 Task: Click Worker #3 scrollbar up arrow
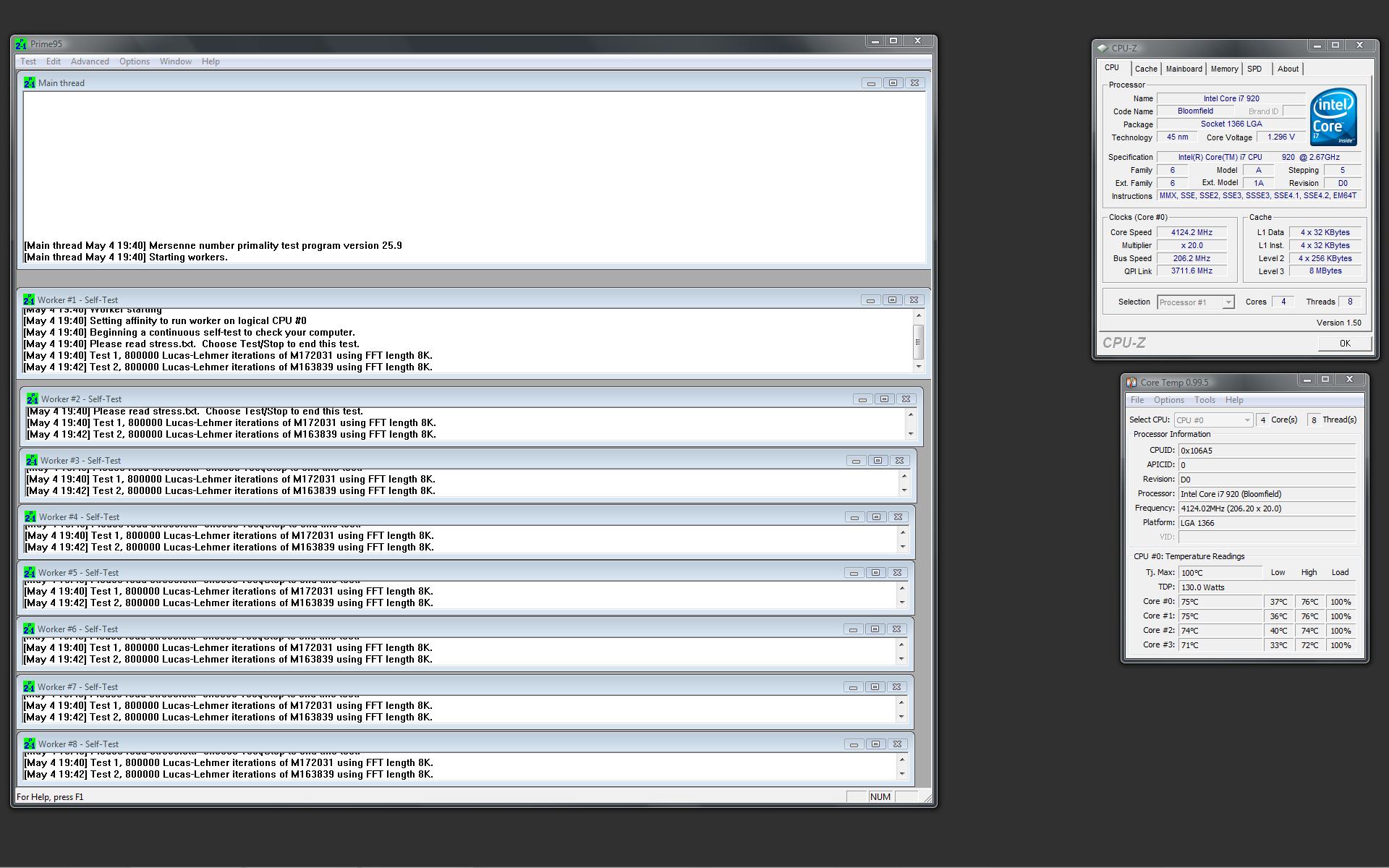coord(904,475)
